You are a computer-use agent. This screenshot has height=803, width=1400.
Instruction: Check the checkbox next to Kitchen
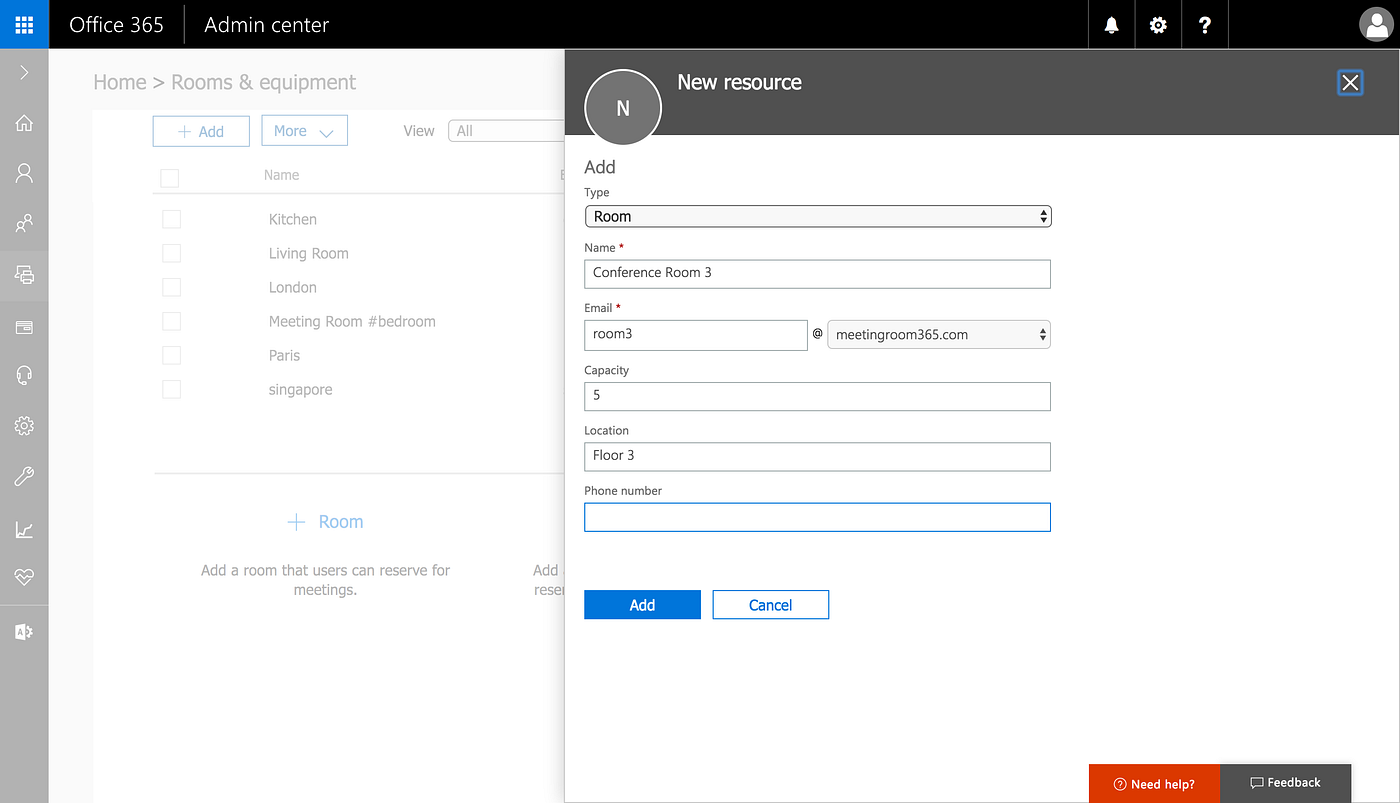pos(171,218)
